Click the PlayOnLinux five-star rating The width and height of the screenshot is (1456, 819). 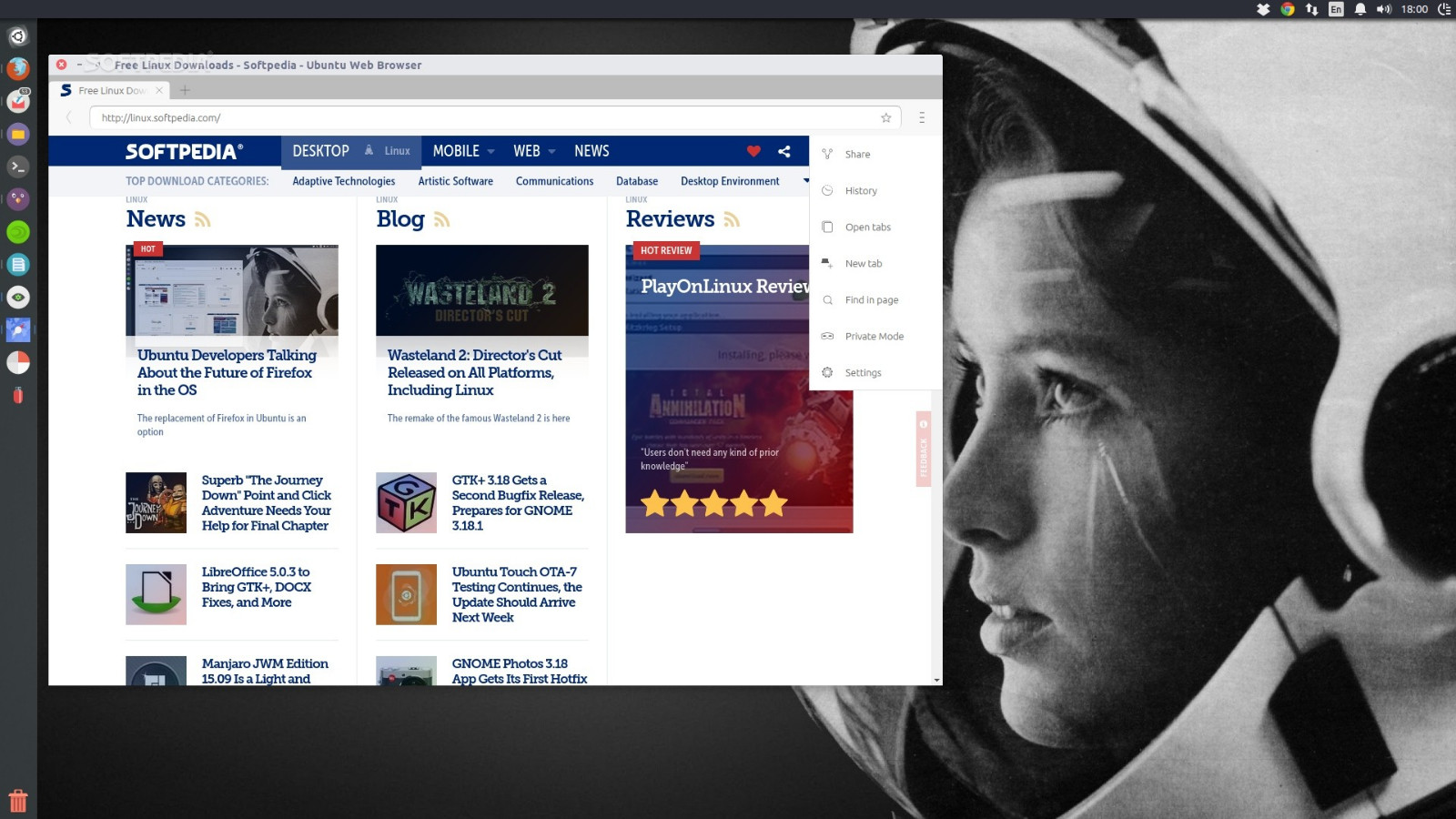(x=714, y=503)
